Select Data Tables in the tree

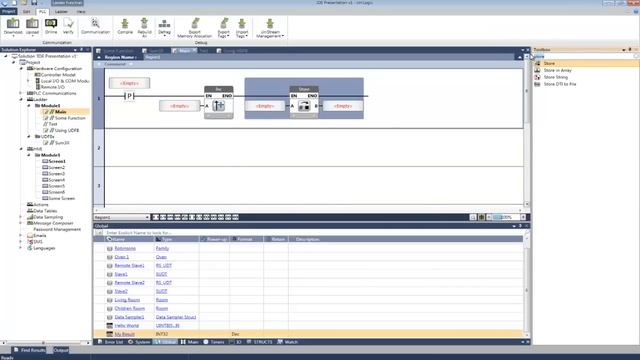click(x=45, y=211)
